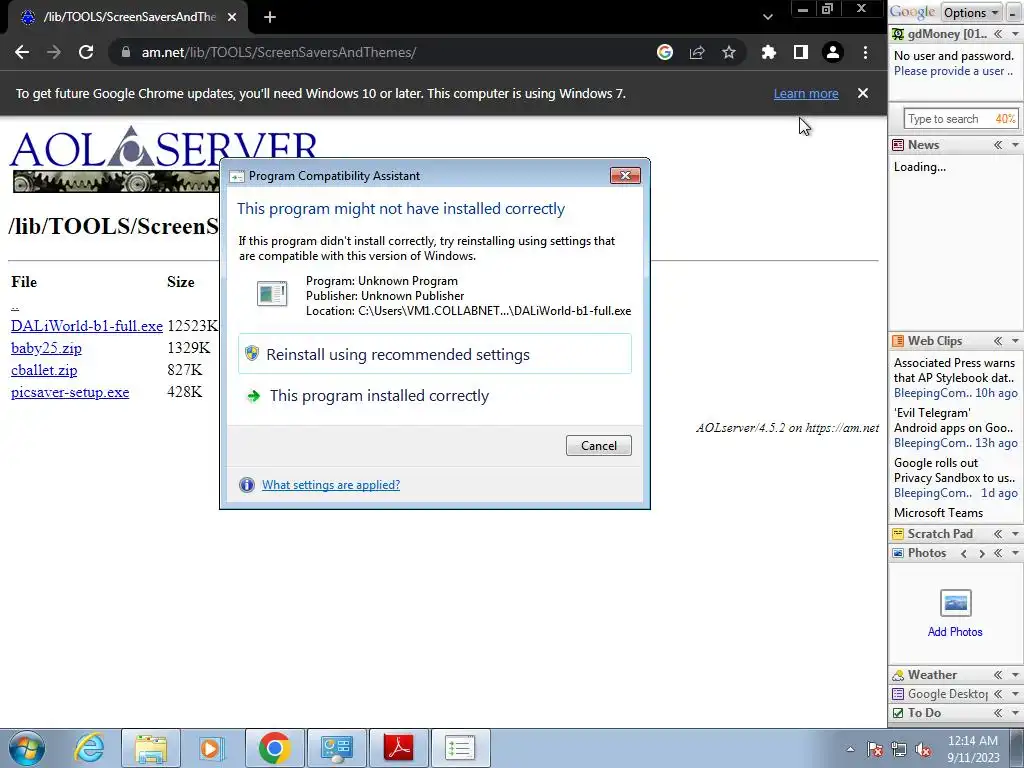
Task: Go back using Chrome's back arrow
Action: click(x=22, y=52)
